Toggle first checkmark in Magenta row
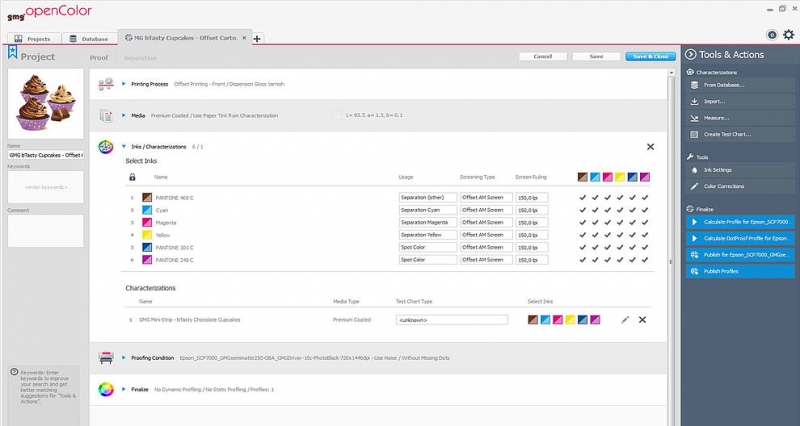 pyautogui.click(x=583, y=222)
